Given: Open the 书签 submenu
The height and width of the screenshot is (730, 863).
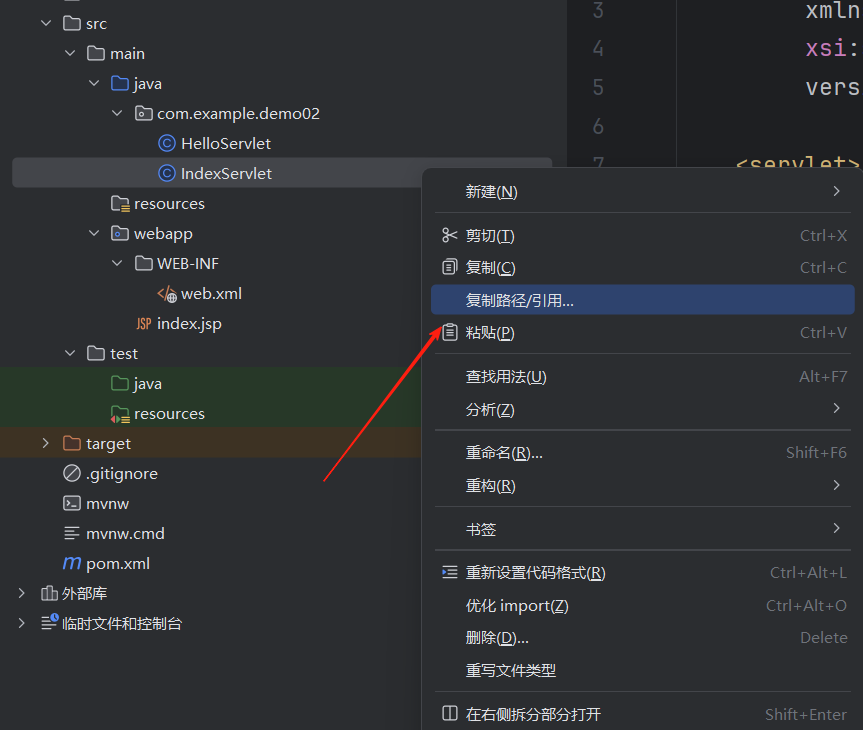Looking at the screenshot, I should (x=642, y=529).
